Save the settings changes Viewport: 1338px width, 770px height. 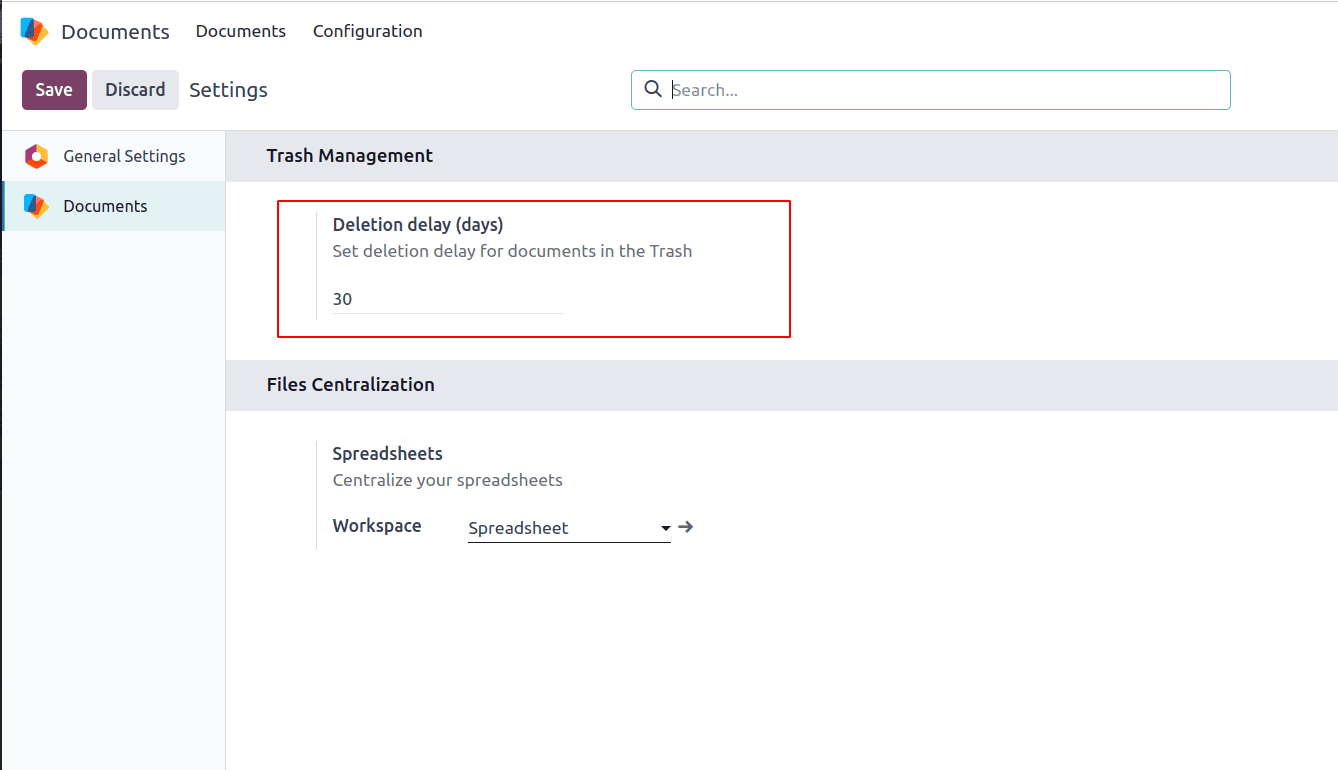[54, 89]
